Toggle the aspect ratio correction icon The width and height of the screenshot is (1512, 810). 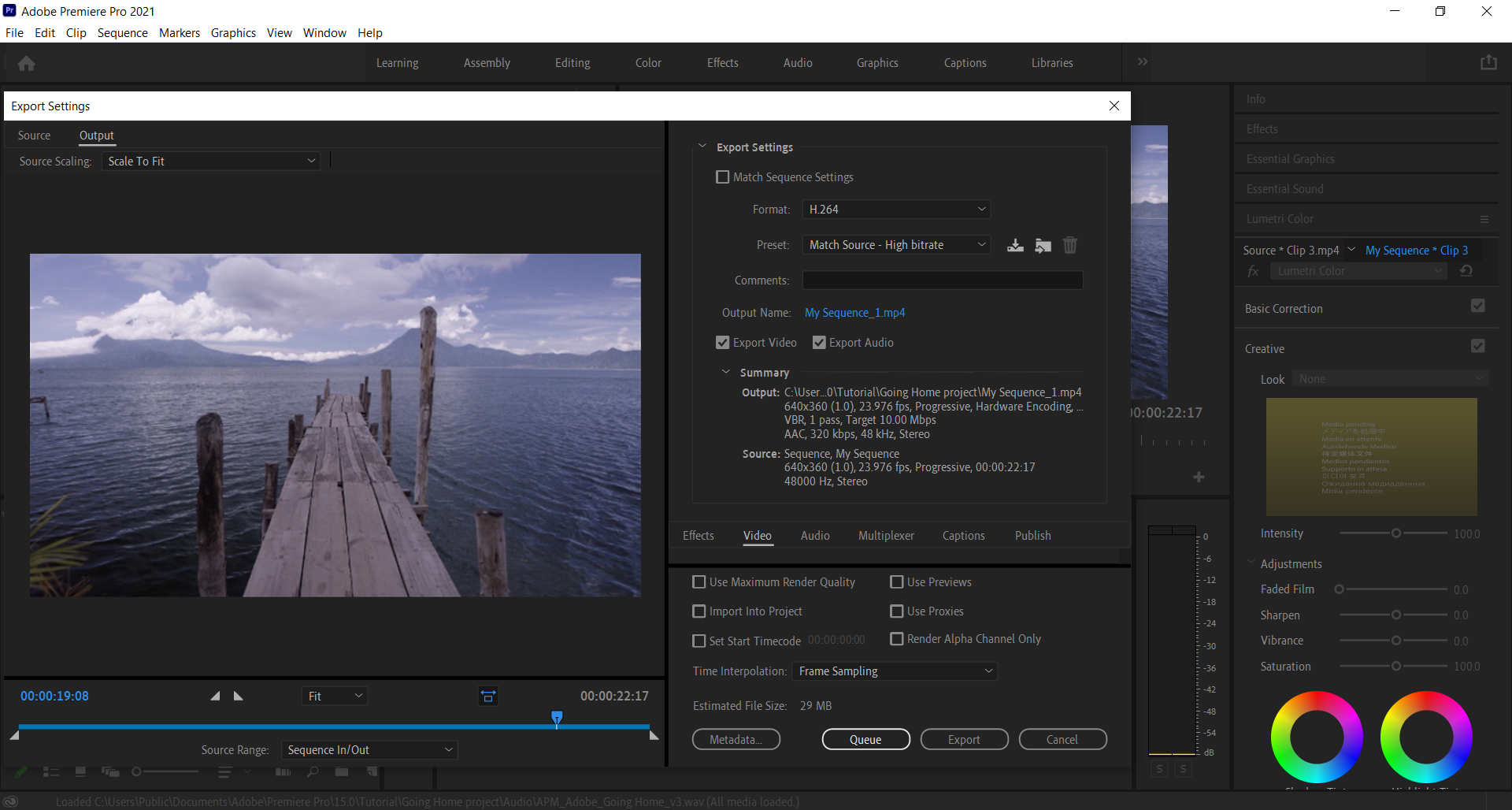pyautogui.click(x=488, y=696)
